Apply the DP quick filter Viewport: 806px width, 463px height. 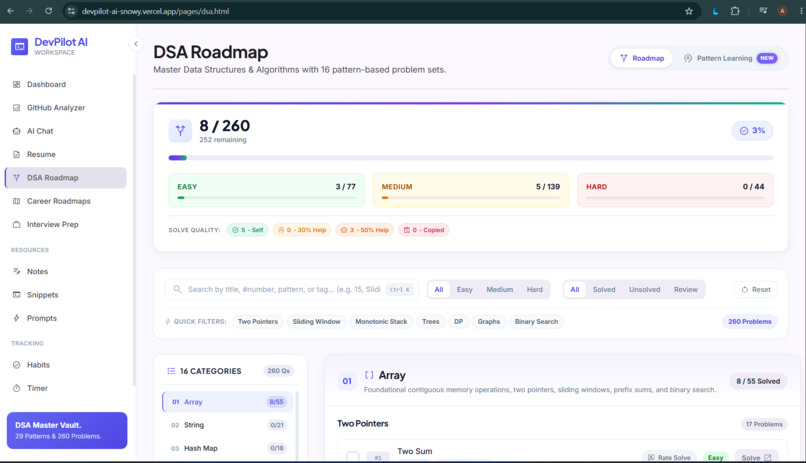[x=459, y=322]
